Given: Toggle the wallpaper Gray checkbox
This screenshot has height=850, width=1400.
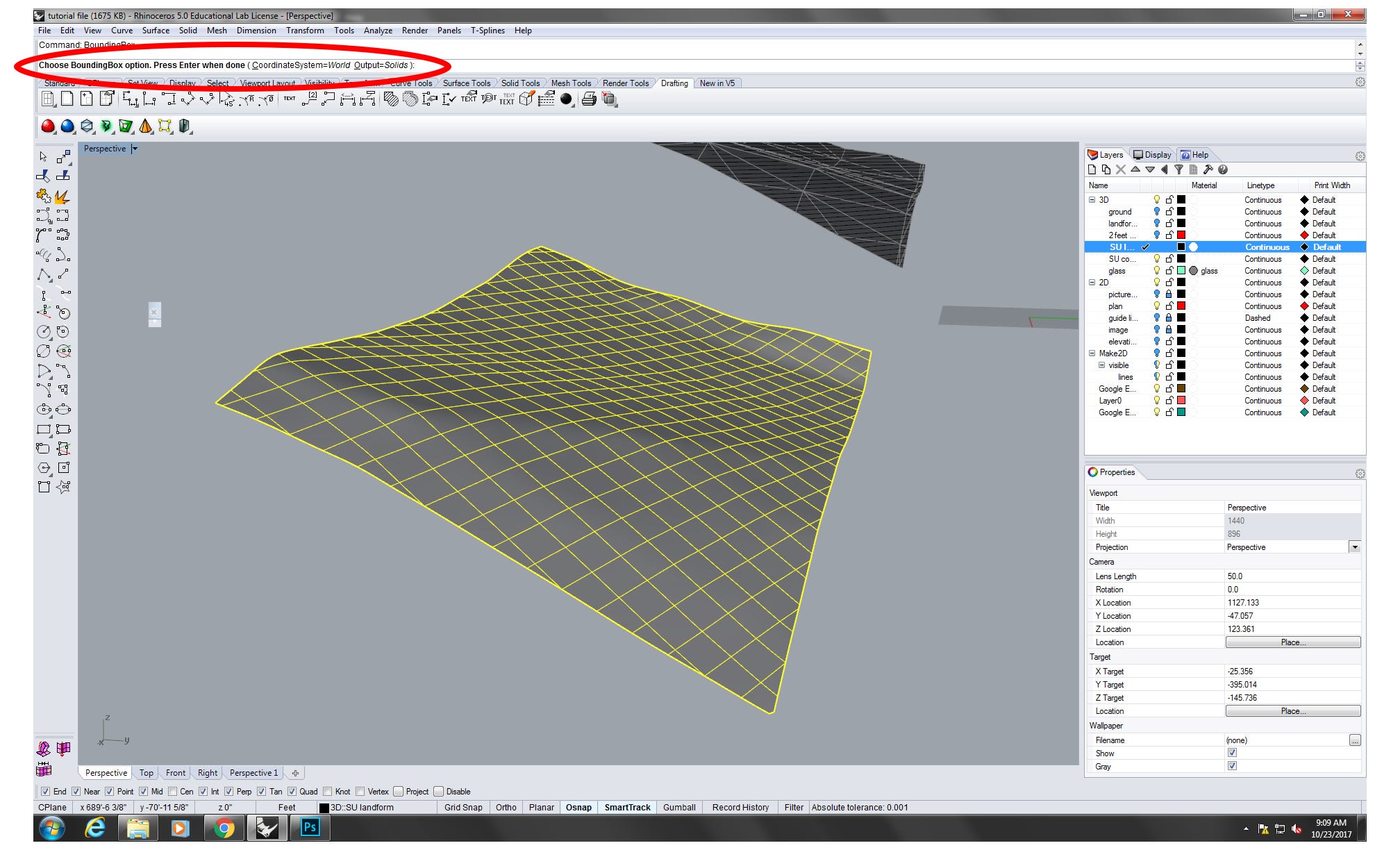Looking at the screenshot, I should (1232, 766).
